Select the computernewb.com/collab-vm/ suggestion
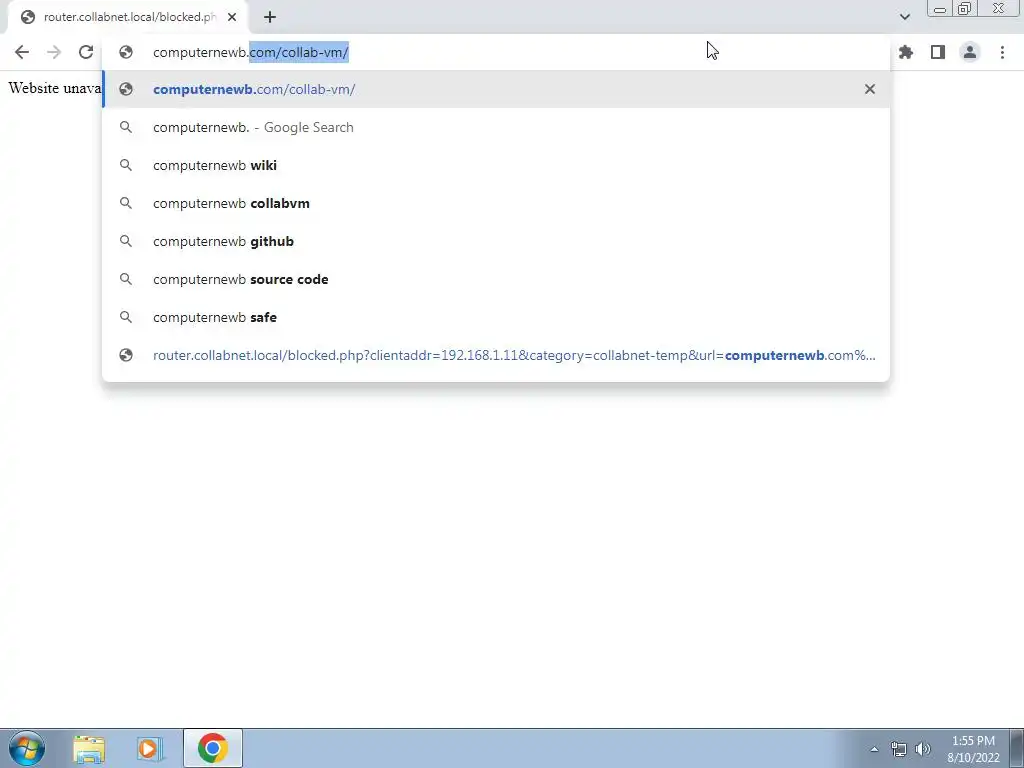The width and height of the screenshot is (1024, 768). click(x=496, y=89)
